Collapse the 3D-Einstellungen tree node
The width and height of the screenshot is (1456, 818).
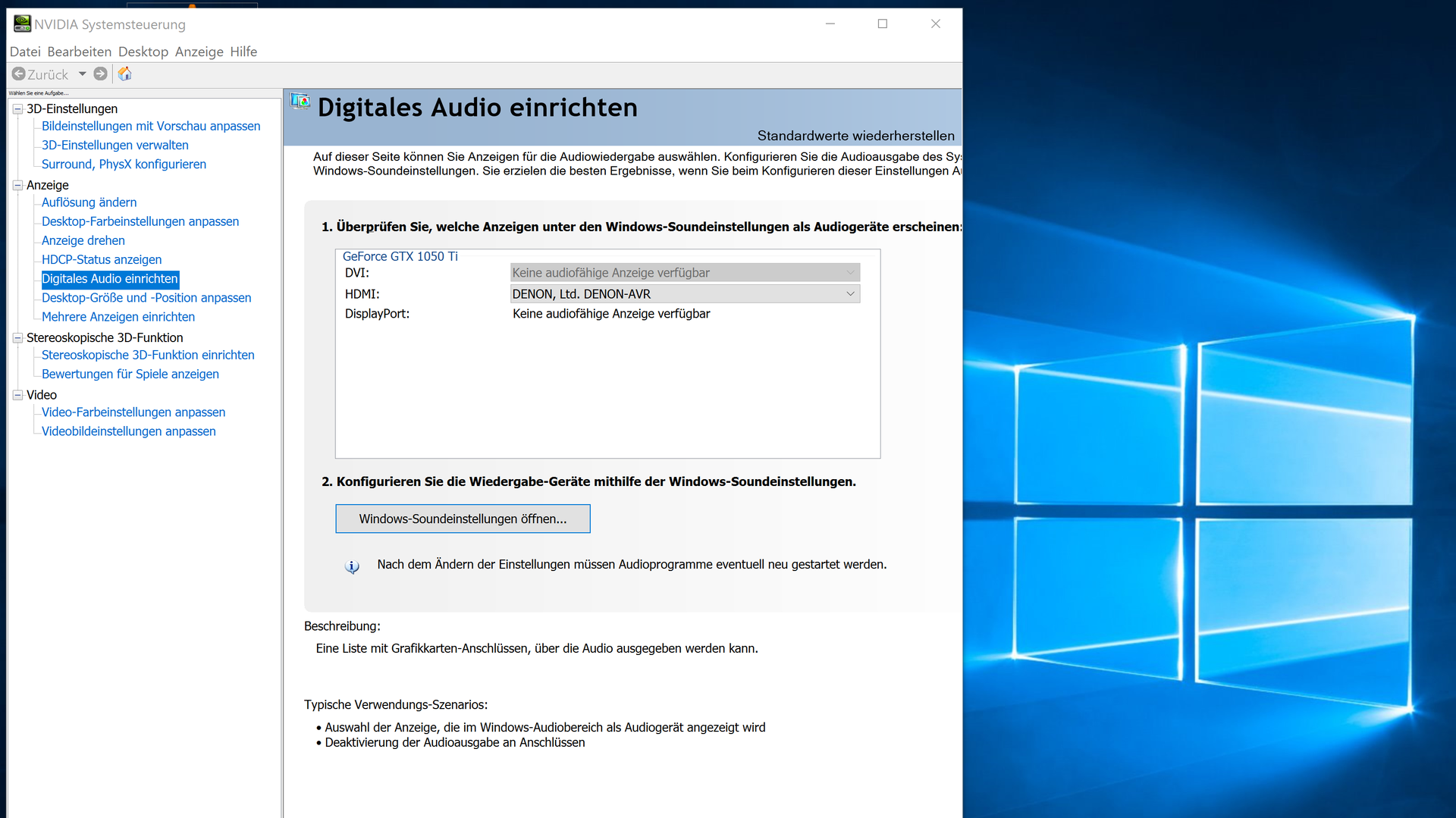17,109
